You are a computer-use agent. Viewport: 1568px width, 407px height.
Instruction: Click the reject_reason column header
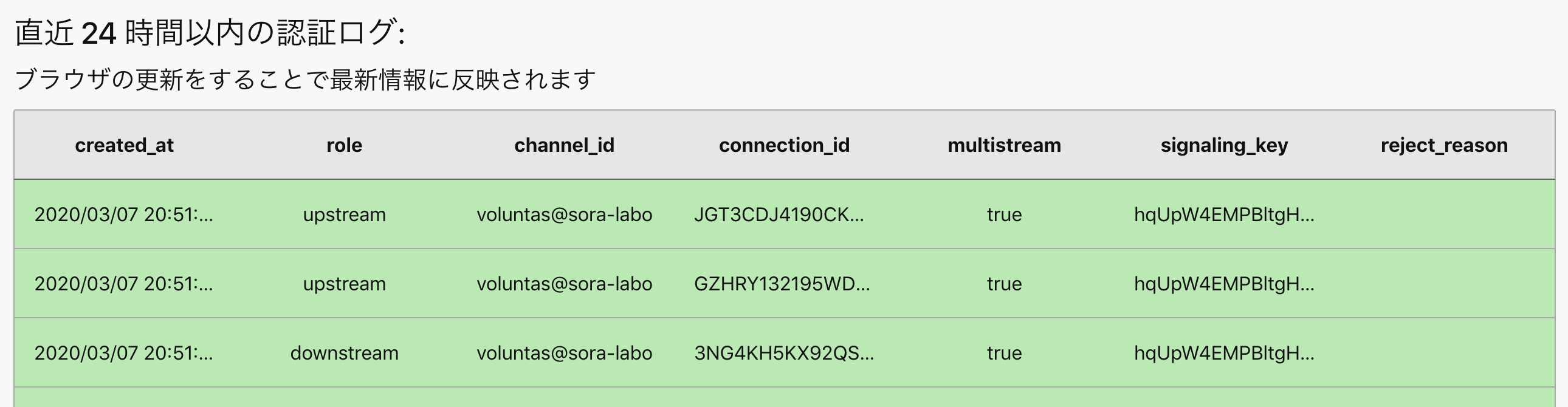[x=1444, y=145]
